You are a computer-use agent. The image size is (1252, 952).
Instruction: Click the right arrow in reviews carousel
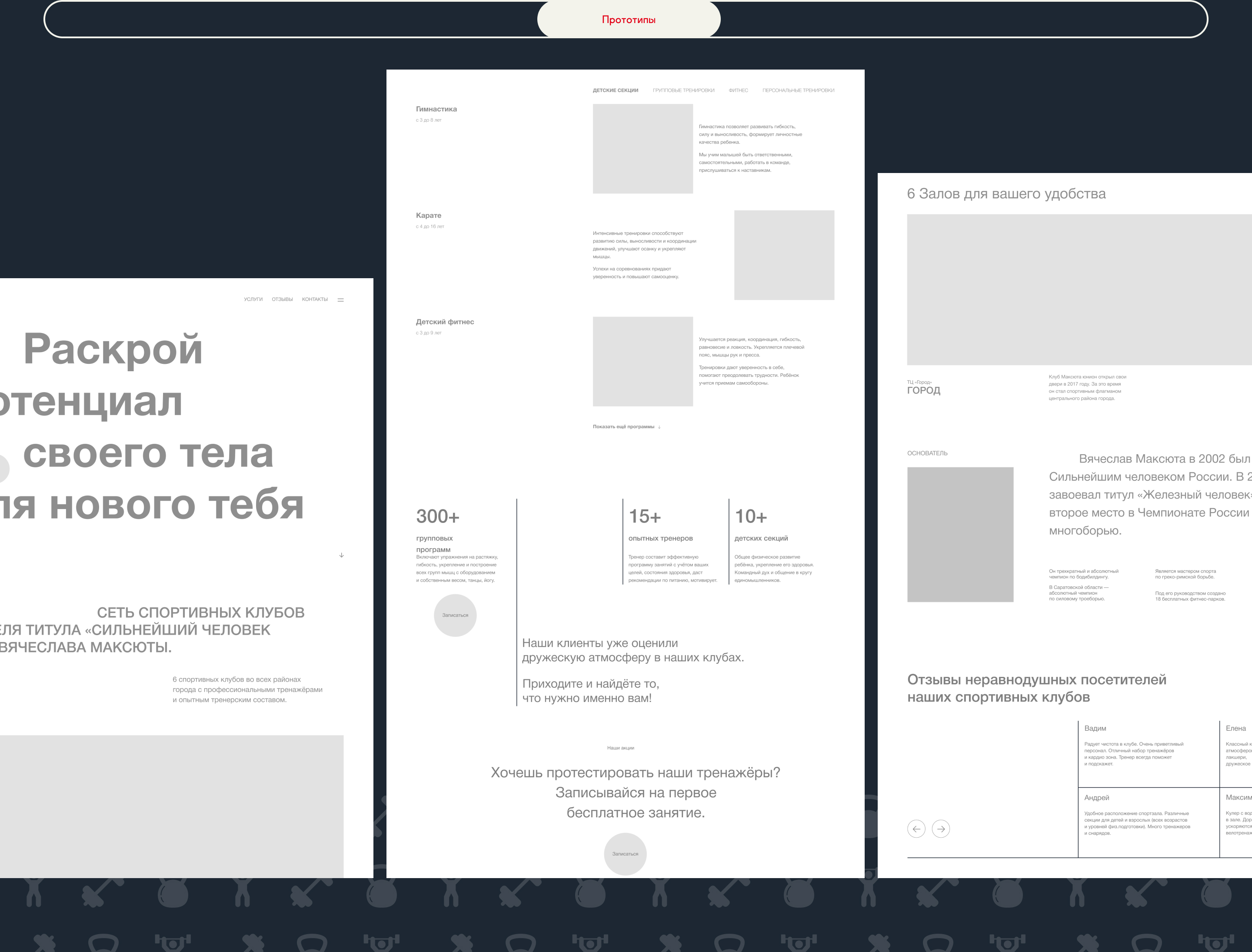point(941,829)
